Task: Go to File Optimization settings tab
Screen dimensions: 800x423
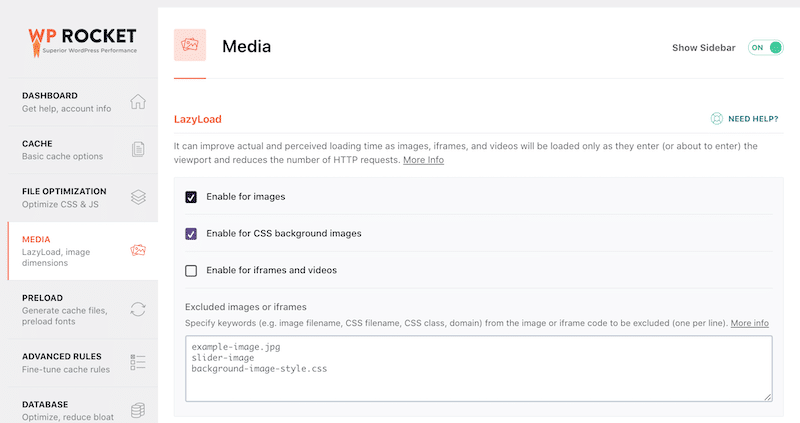Action: click(64, 196)
